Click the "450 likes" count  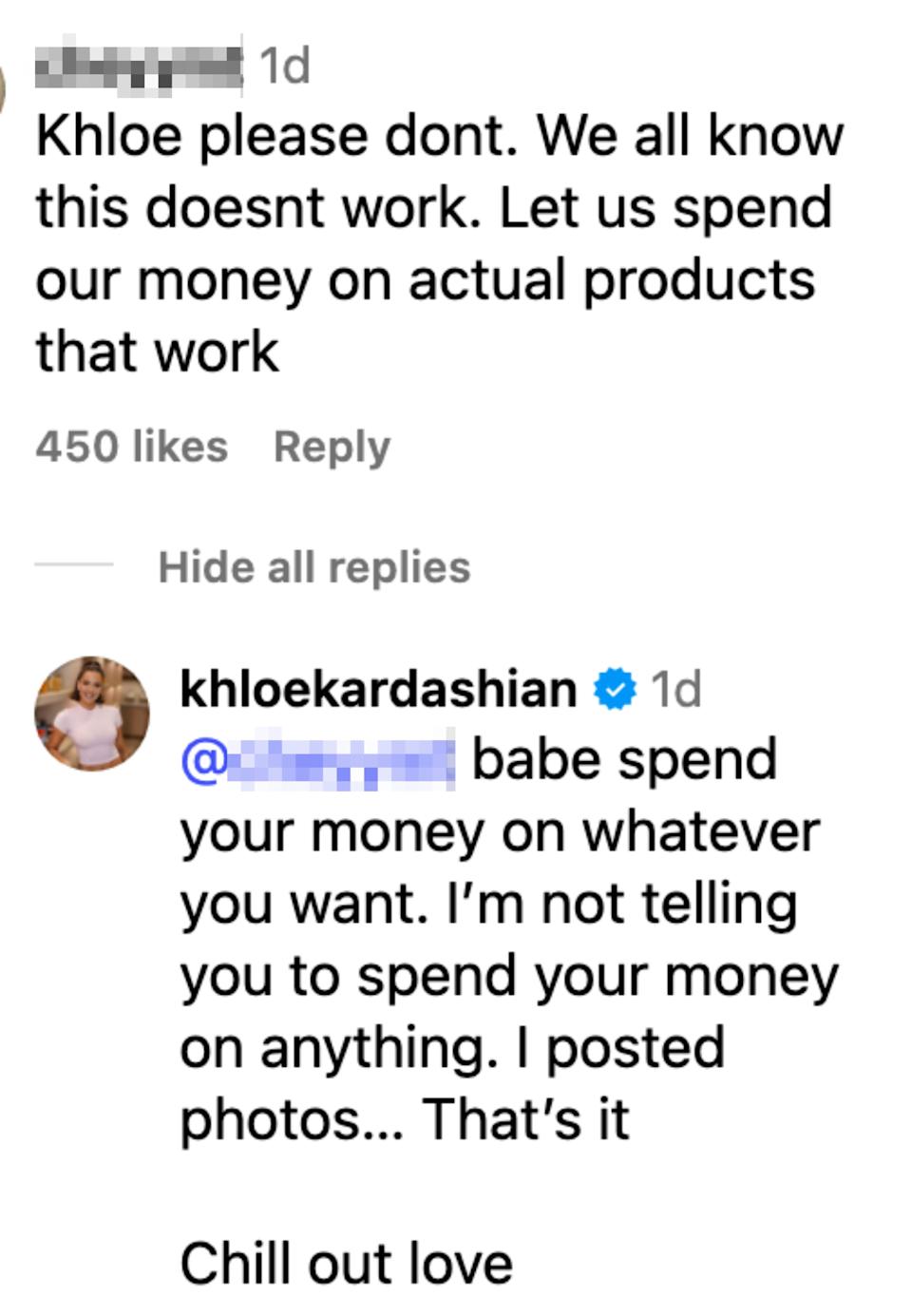click(x=131, y=447)
